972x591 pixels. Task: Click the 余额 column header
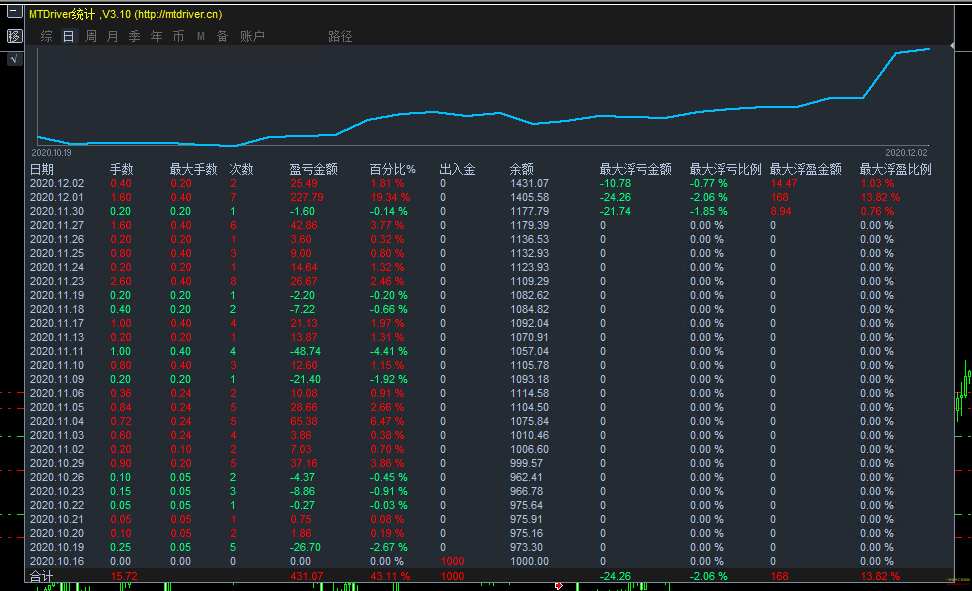click(x=521, y=169)
